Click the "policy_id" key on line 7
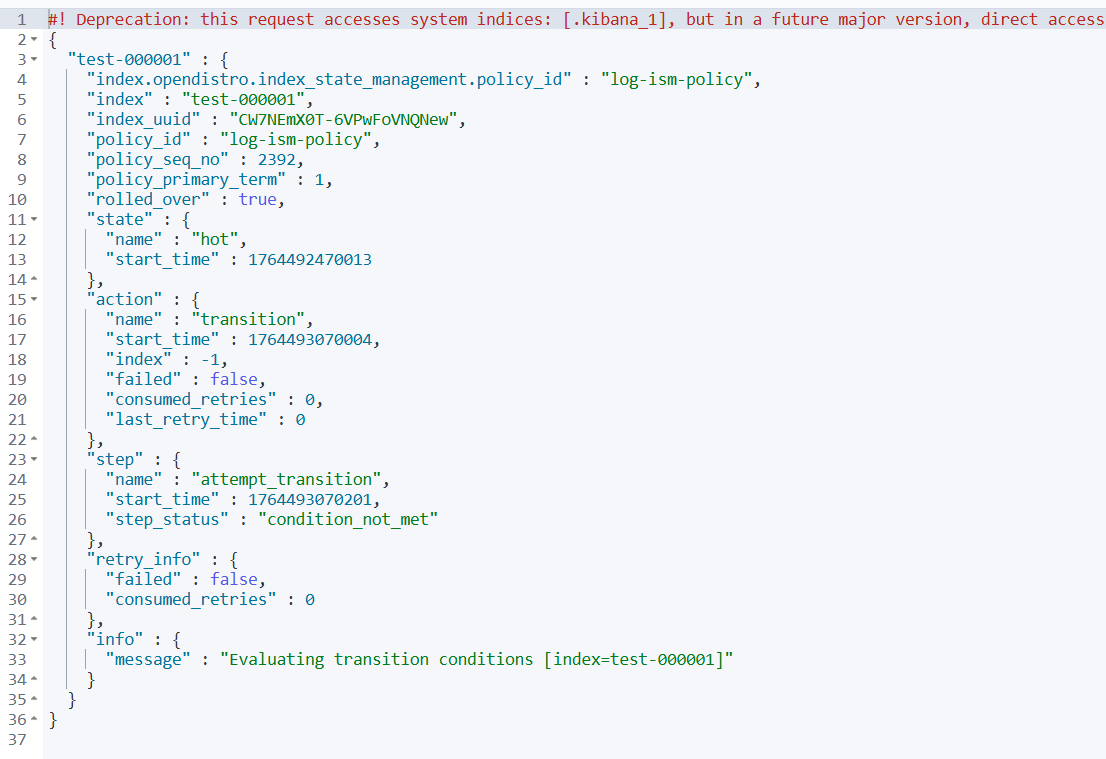Viewport: 1106px width, 759px height. pos(139,140)
